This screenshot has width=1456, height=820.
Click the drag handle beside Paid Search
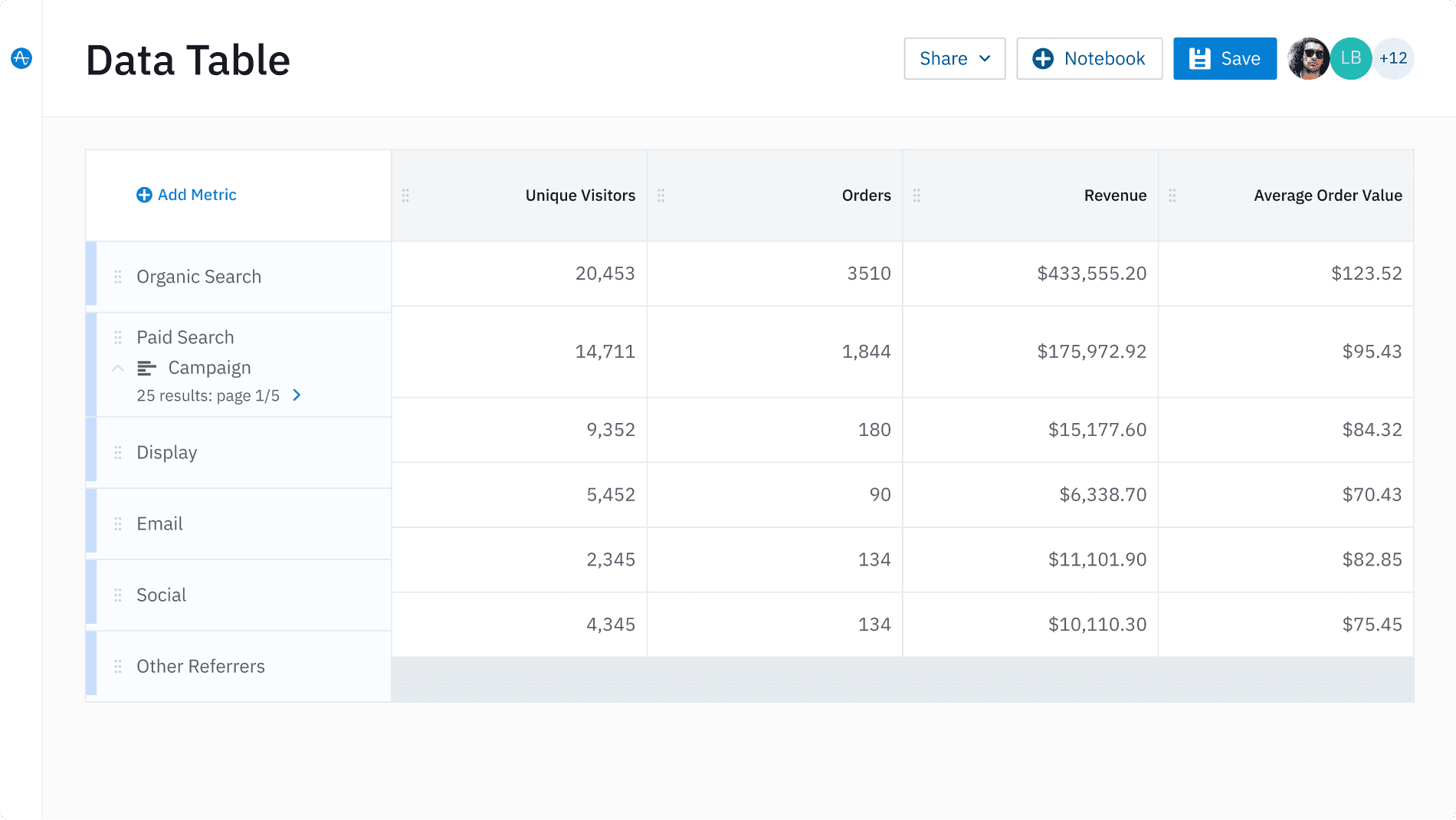[x=118, y=337]
